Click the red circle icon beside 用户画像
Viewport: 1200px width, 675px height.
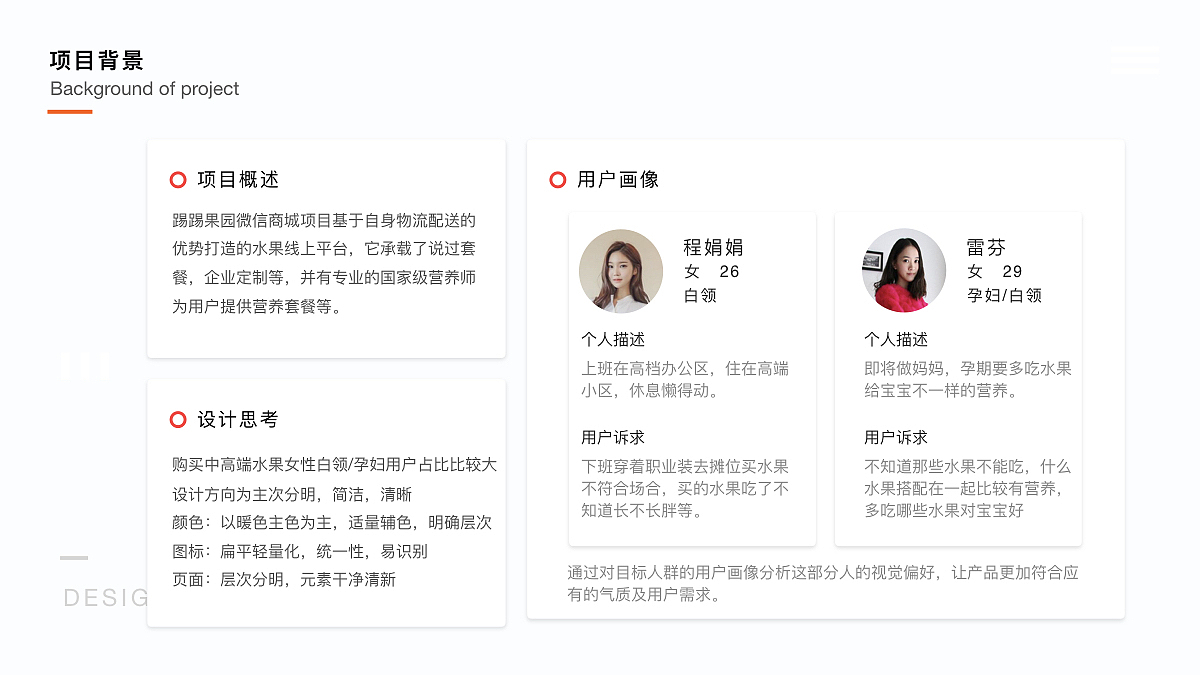click(556, 180)
